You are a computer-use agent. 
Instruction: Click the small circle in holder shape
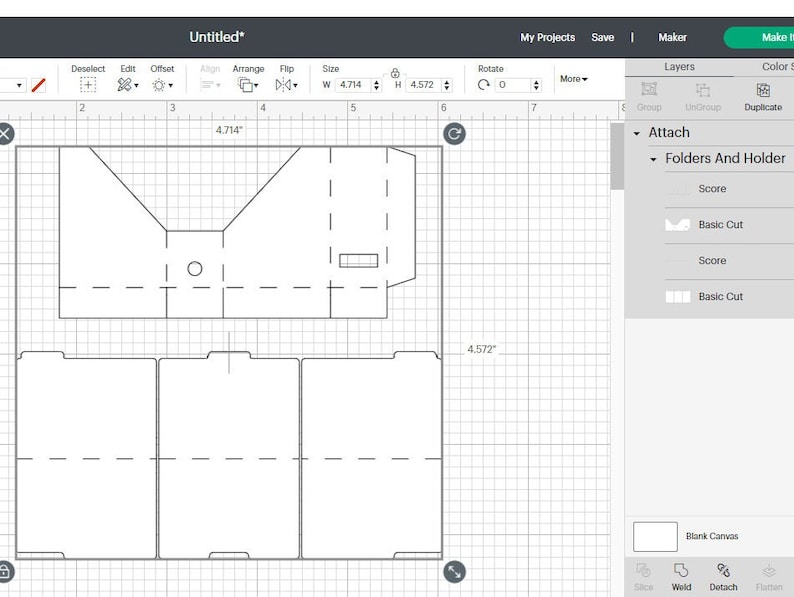195,268
